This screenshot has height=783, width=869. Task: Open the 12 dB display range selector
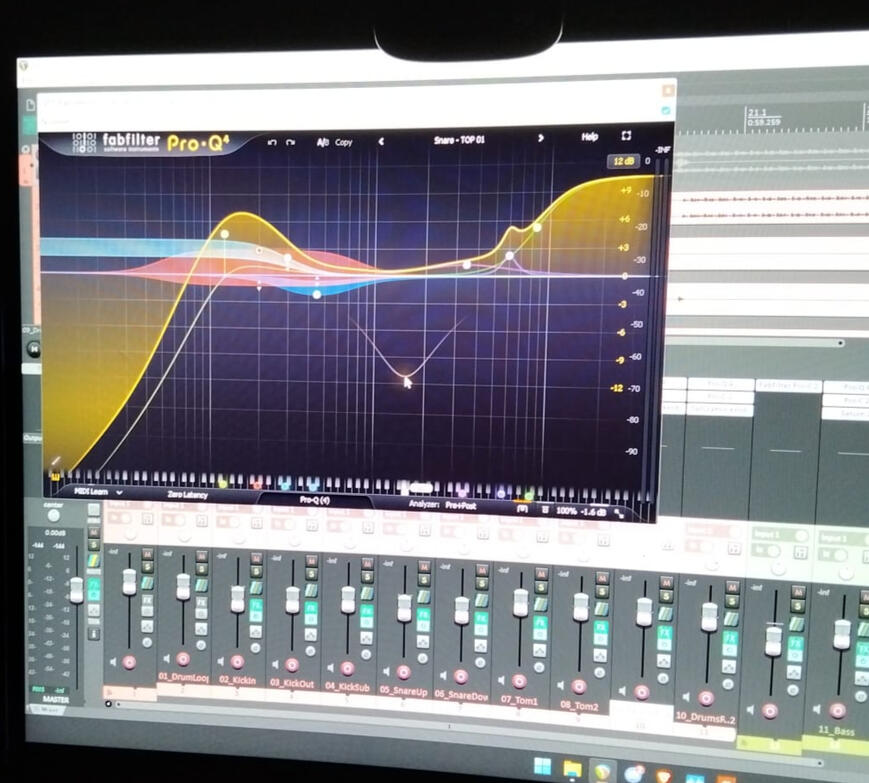click(x=623, y=161)
